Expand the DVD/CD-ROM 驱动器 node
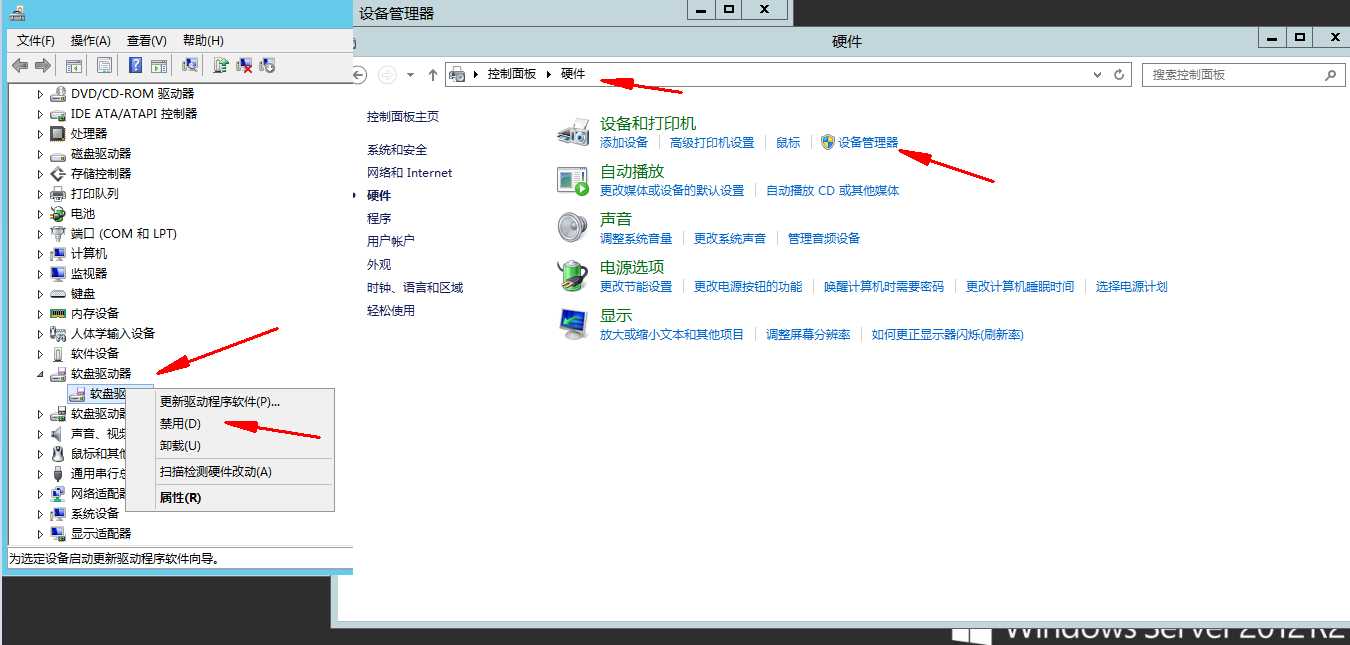 (x=41, y=93)
